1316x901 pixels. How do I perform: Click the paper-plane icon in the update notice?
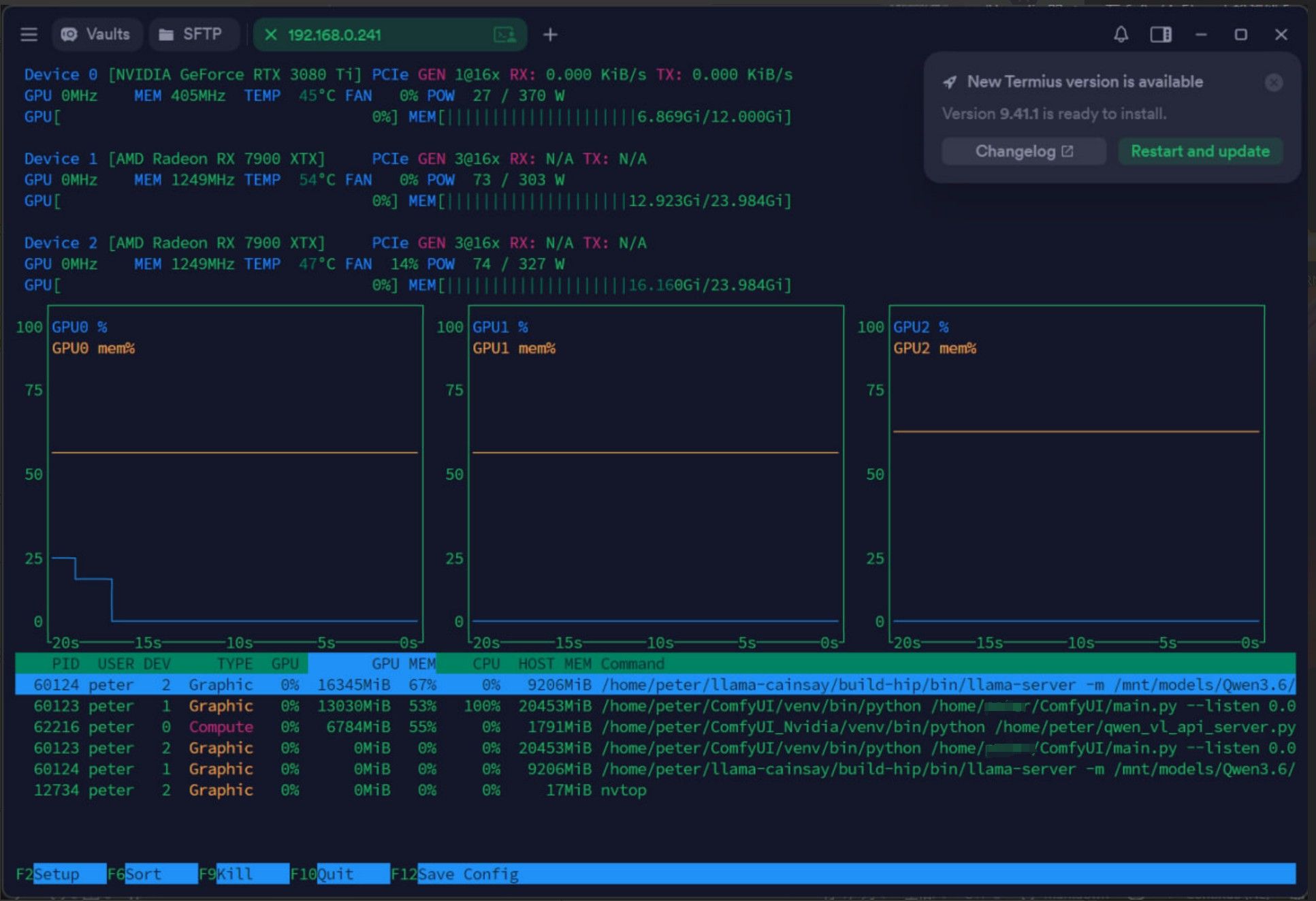950,82
